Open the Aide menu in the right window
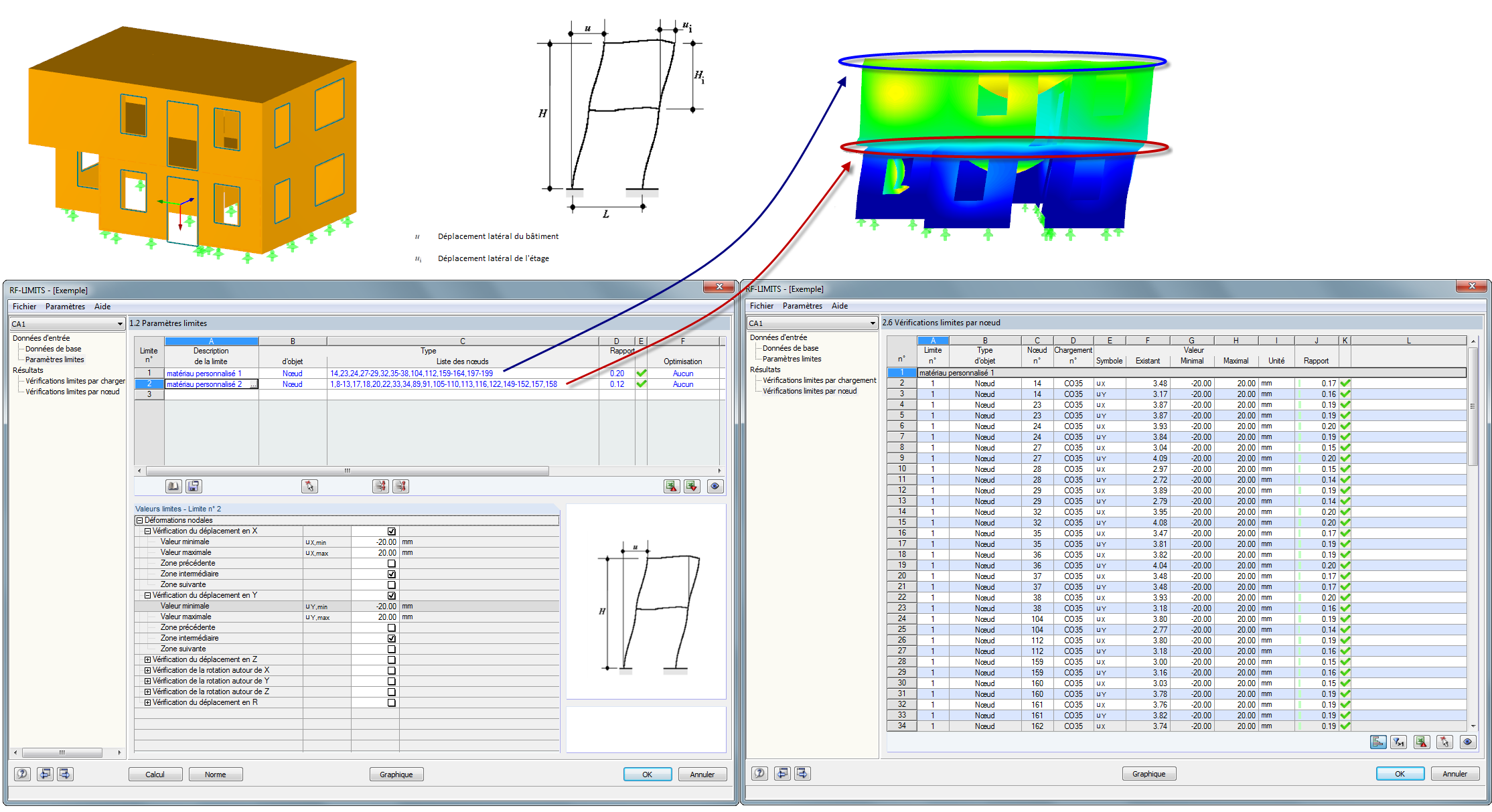1492x812 pixels. pyautogui.click(x=839, y=306)
